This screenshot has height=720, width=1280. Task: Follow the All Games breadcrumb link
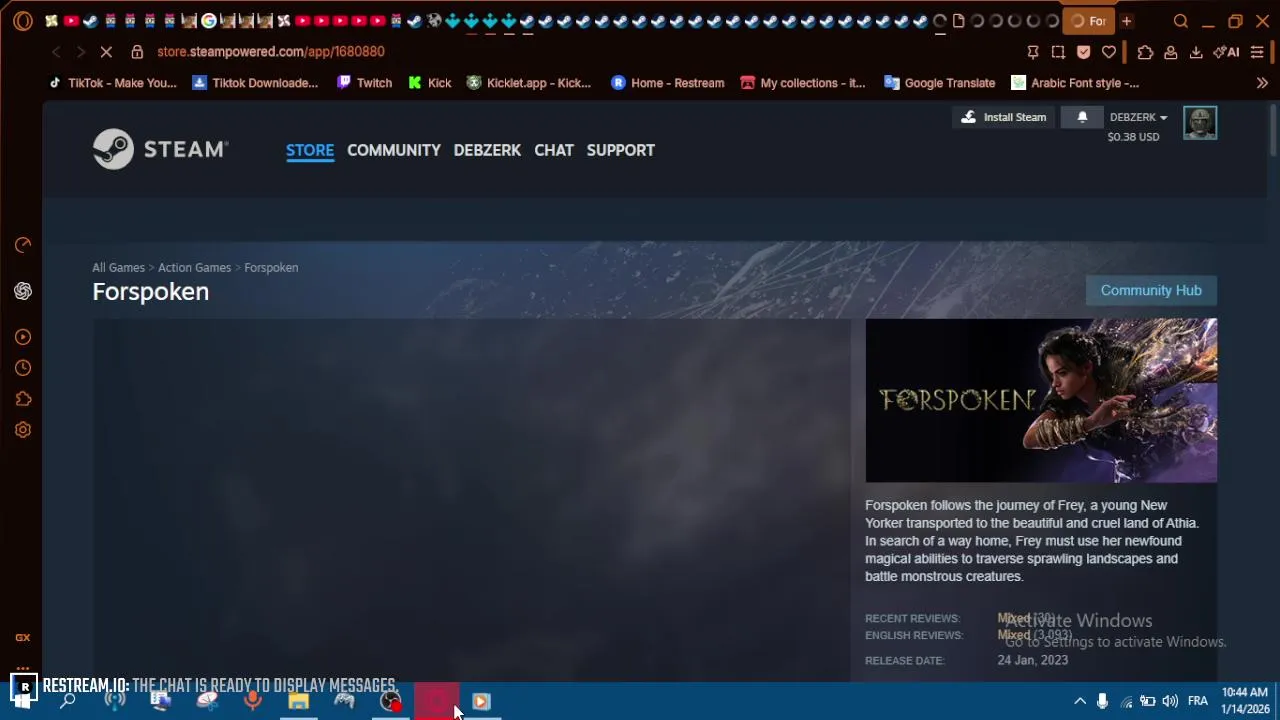point(118,267)
